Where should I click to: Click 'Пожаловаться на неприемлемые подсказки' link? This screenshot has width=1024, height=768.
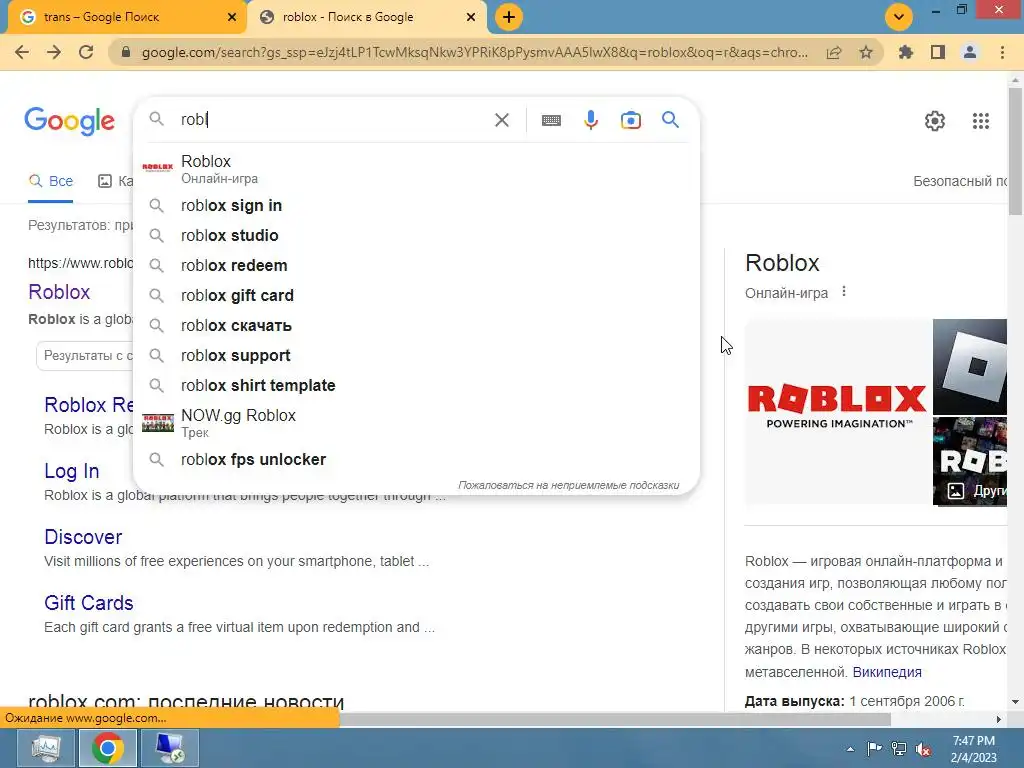pyautogui.click(x=568, y=485)
